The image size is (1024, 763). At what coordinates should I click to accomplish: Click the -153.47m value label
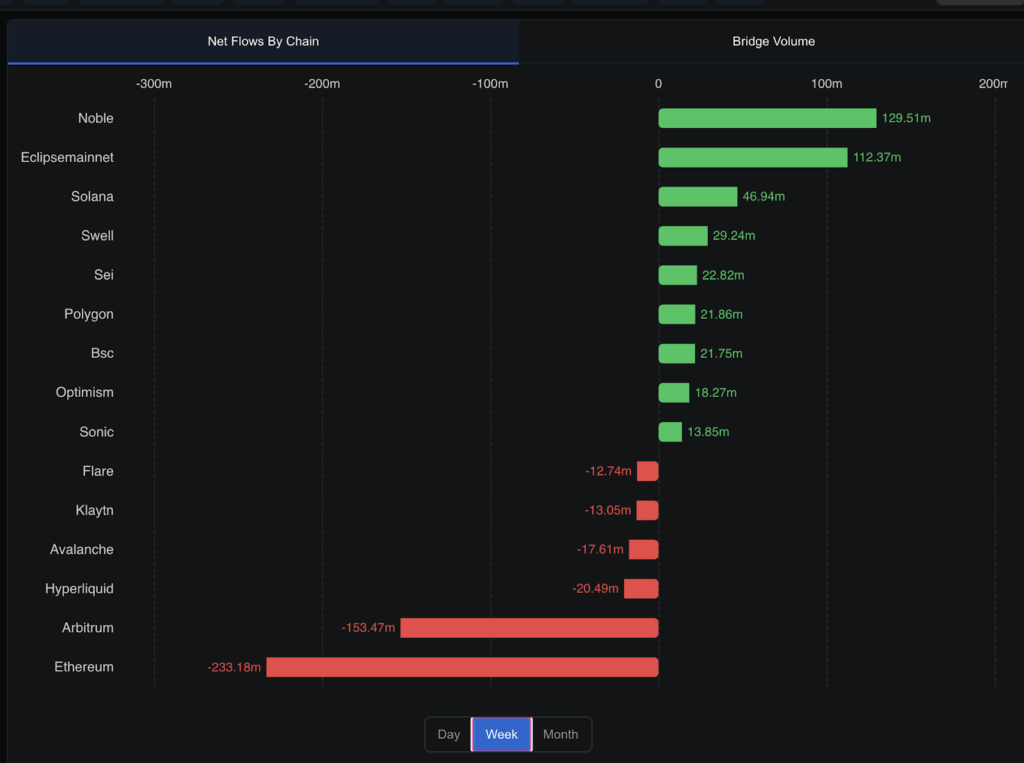[368, 628]
